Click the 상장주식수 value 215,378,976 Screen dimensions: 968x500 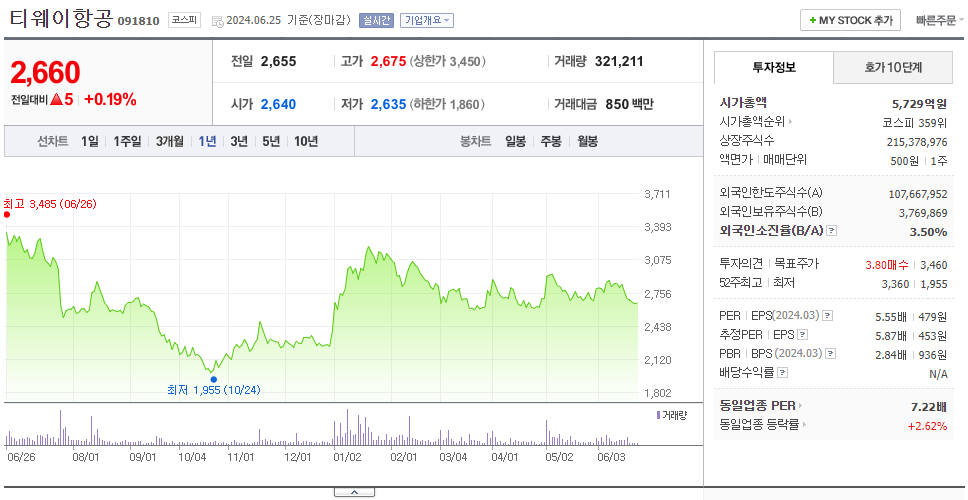point(917,142)
